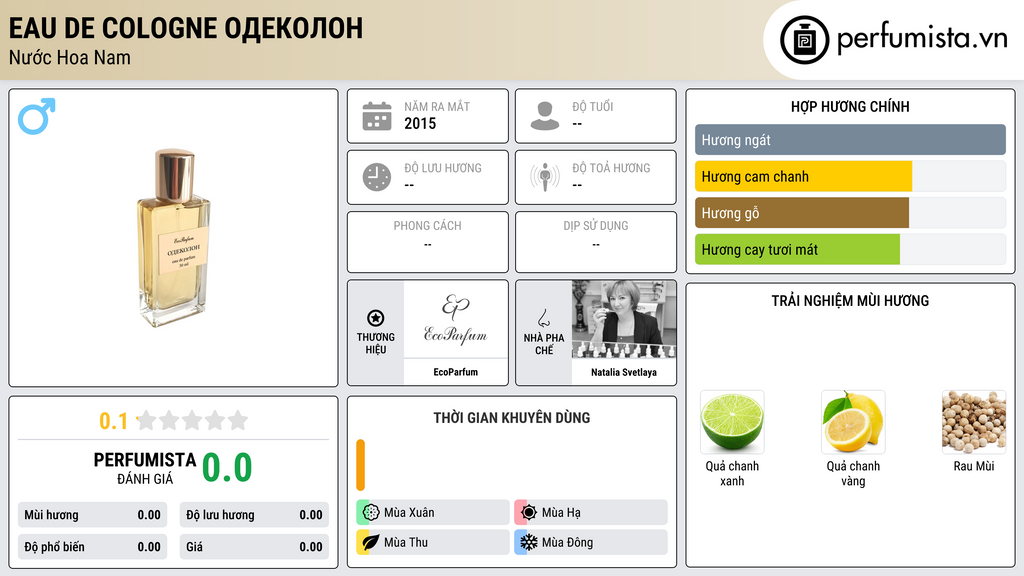1024x576 pixels.
Task: Select the Quả chanh vàng lemon image
Action: coord(853,422)
